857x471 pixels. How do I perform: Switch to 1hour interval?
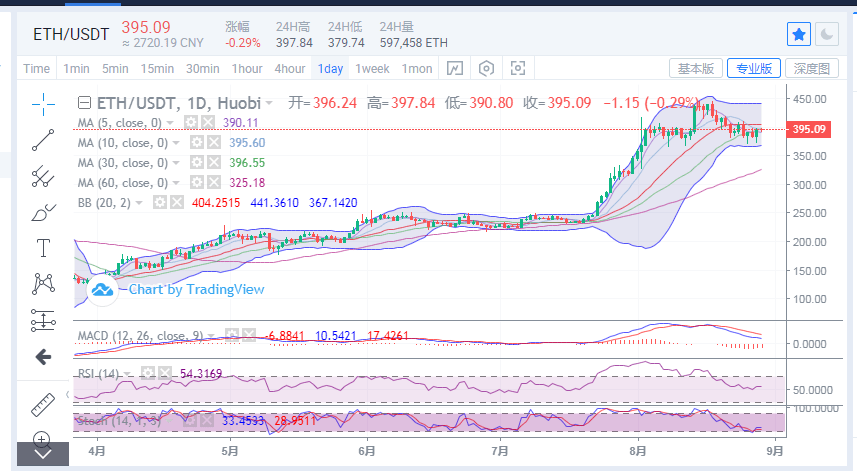tap(247, 69)
